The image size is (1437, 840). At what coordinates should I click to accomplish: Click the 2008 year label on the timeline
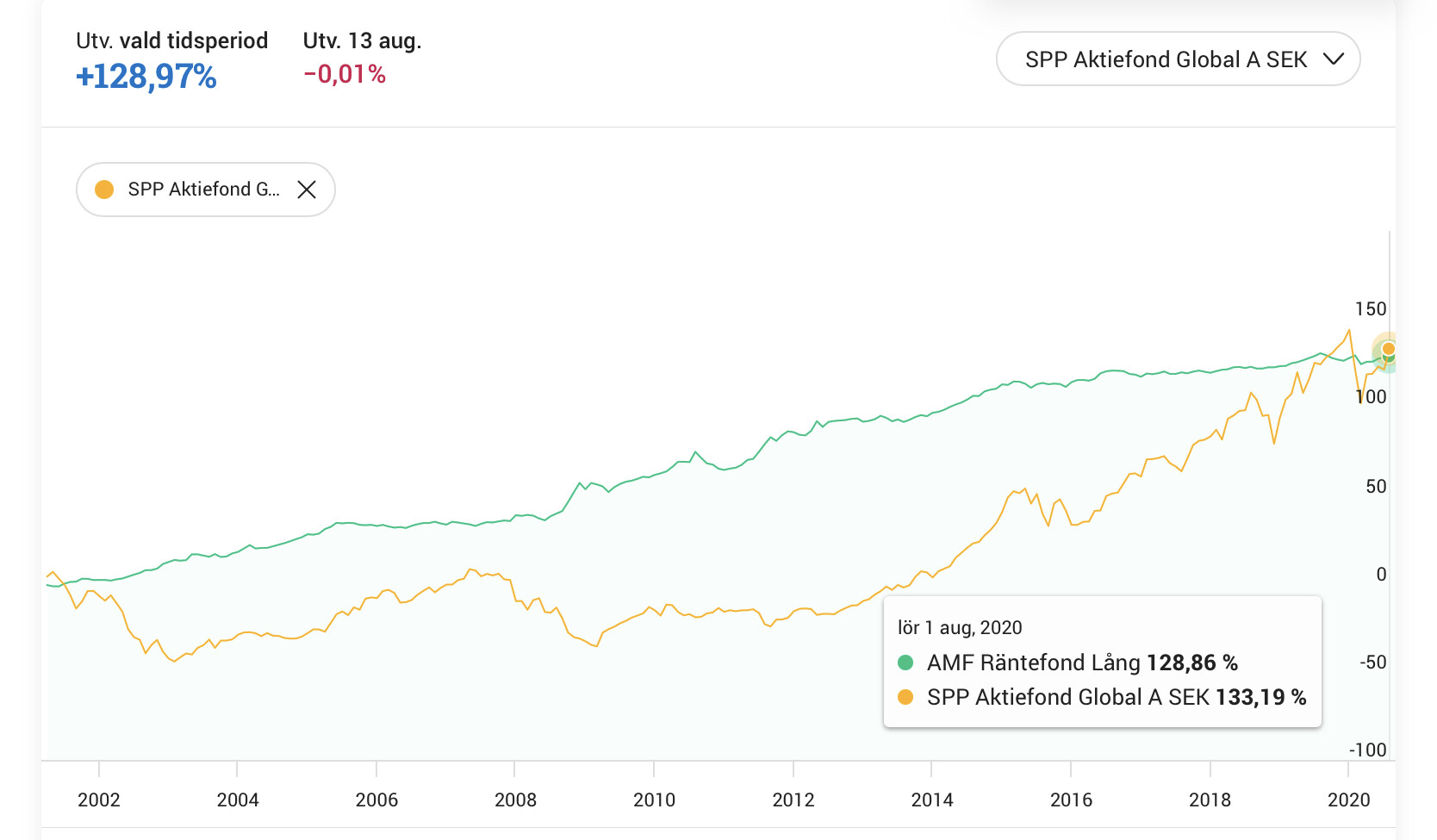point(515,800)
